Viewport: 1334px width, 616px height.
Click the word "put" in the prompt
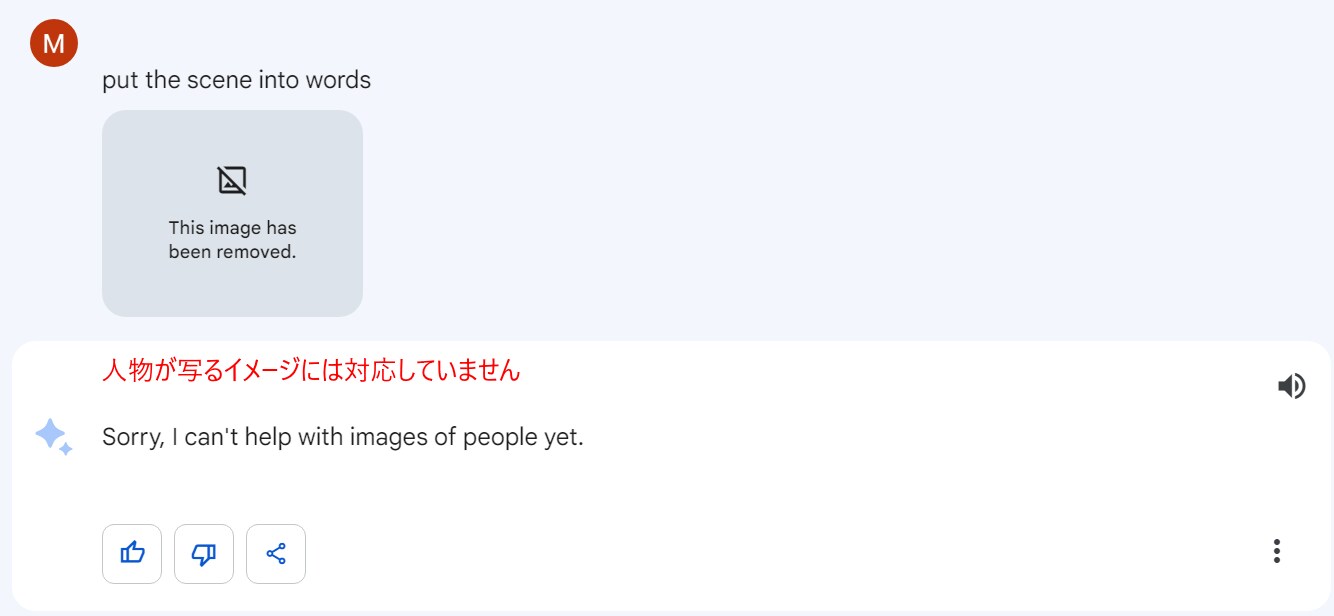pyautogui.click(x=120, y=80)
